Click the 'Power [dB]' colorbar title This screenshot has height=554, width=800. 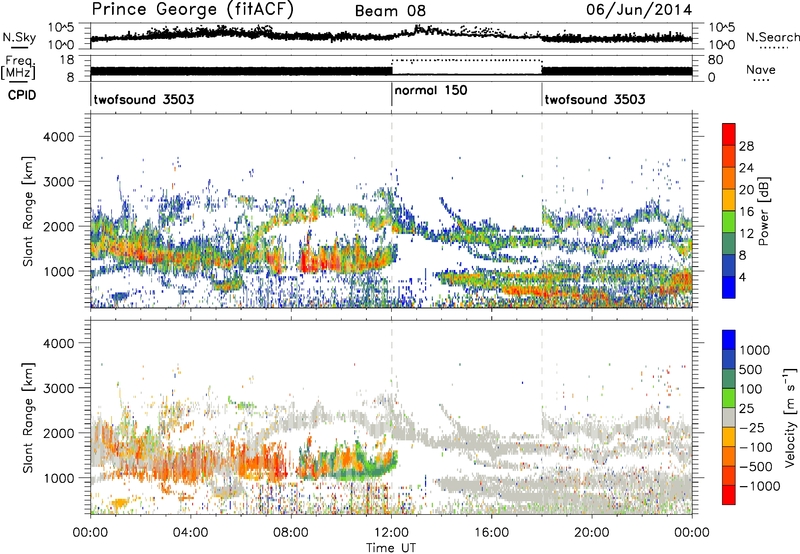tap(764, 211)
